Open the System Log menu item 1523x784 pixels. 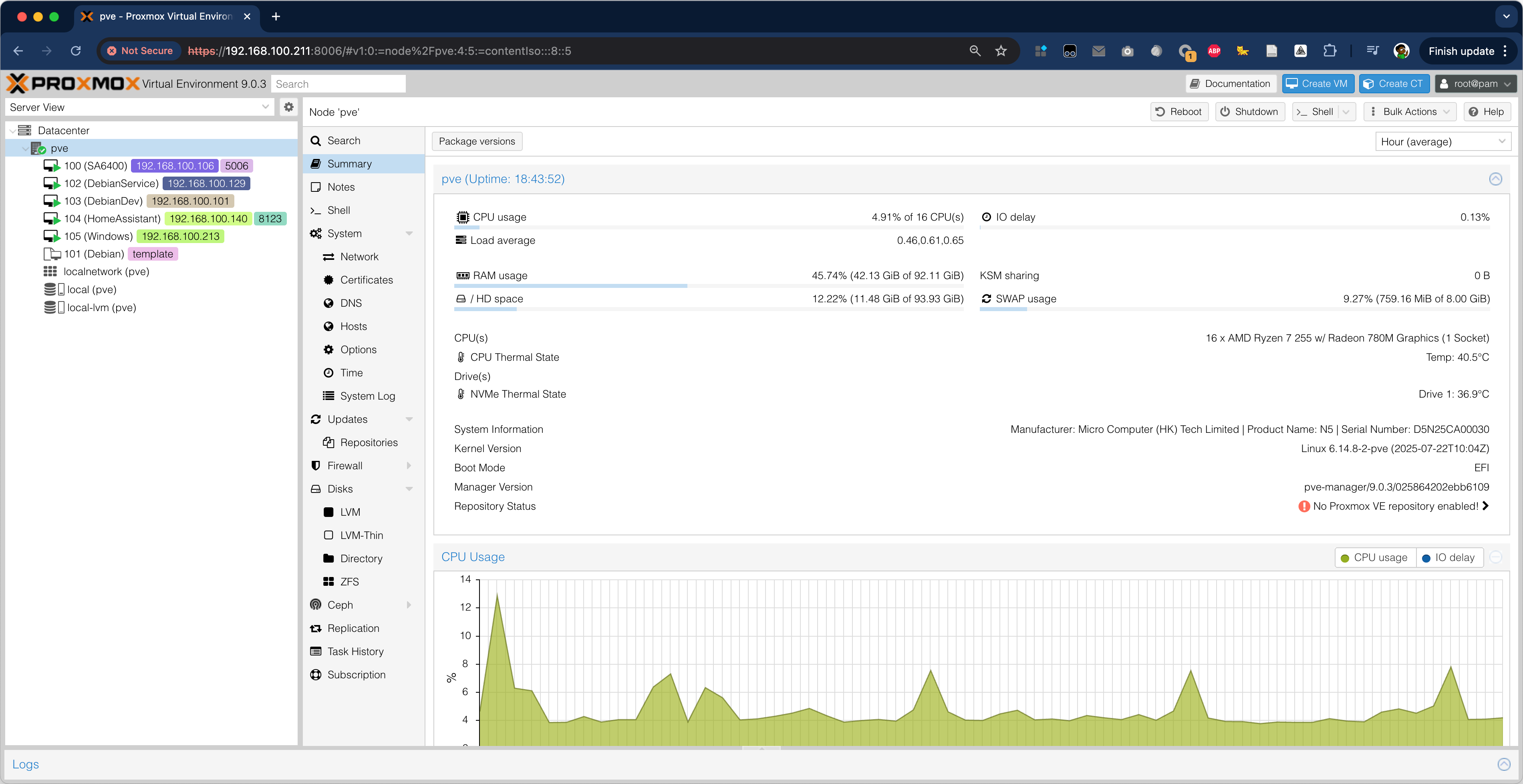pos(364,396)
